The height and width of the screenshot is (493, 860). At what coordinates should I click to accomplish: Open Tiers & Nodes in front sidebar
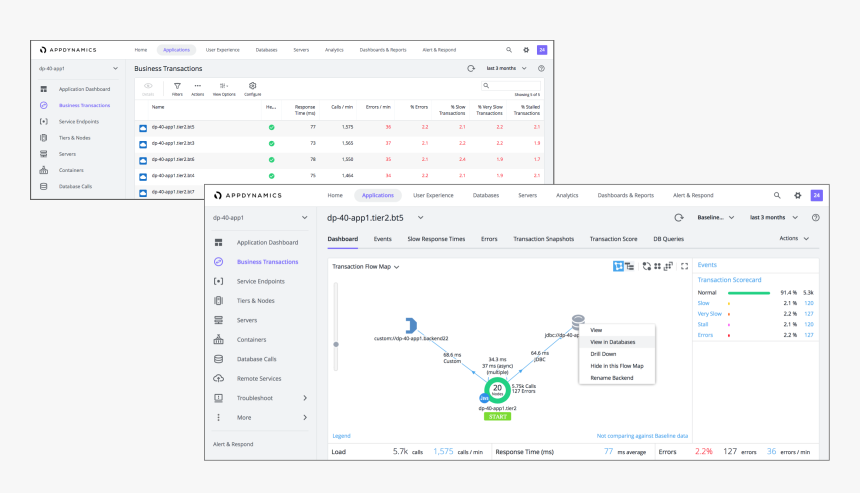coord(255,301)
